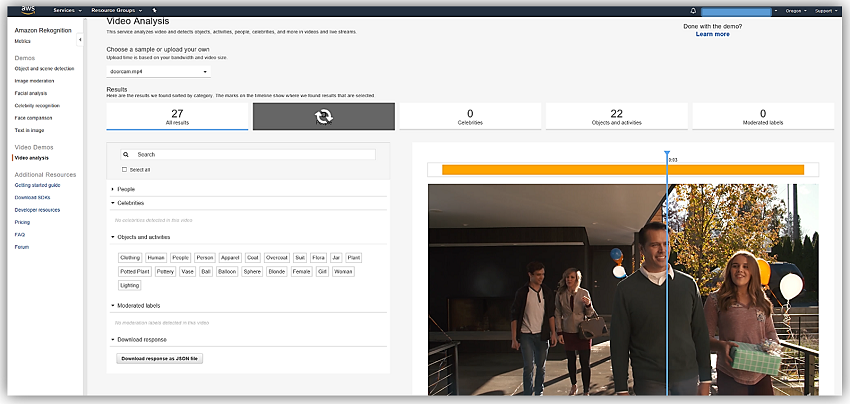Screen dimensions: 850x404
Task: Click the refresh icon tile in results
Action: tap(322, 116)
